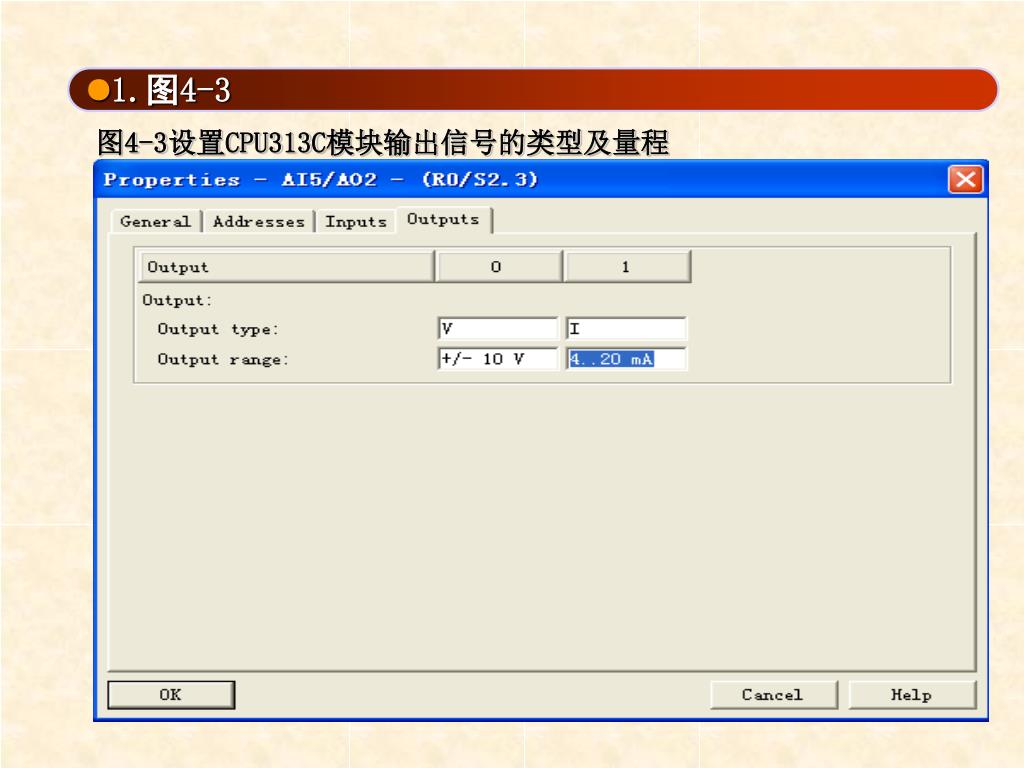The image size is (1024, 768).
Task: Close the Properties window with the X
Action: click(x=965, y=180)
